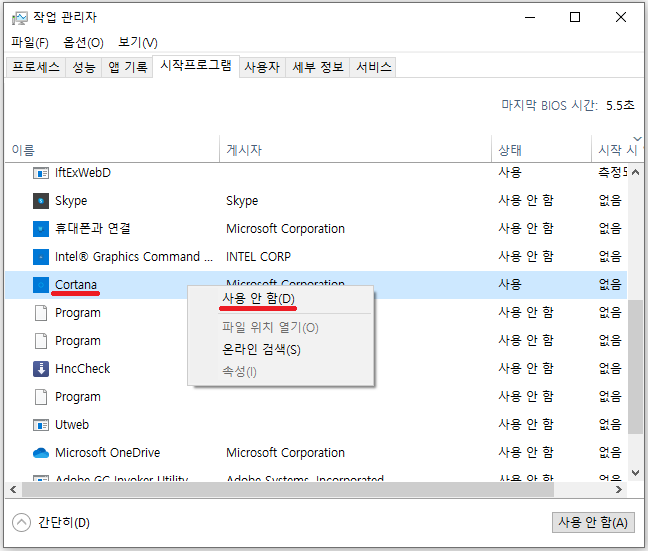Viewport: 648px width, 551px height.
Task: Select the 시작프로그램 tab
Action: click(196, 65)
